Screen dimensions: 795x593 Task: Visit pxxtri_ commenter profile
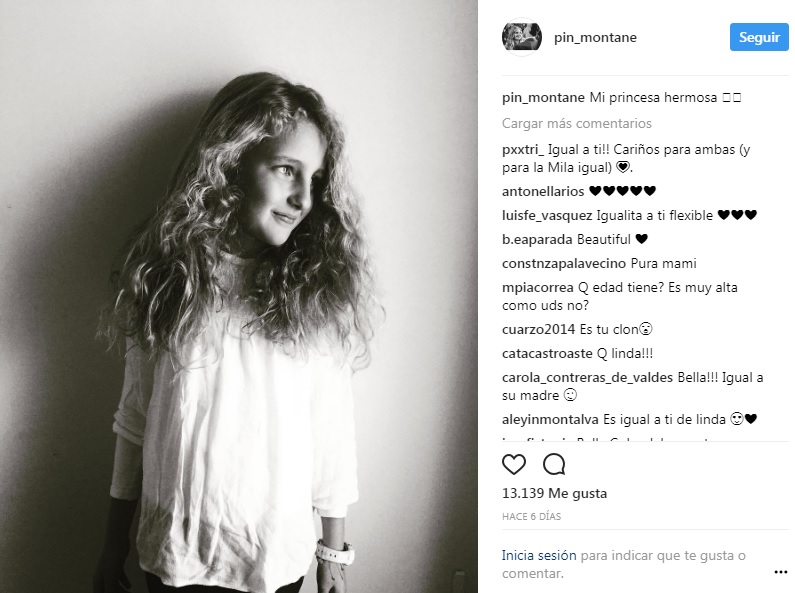click(x=523, y=150)
